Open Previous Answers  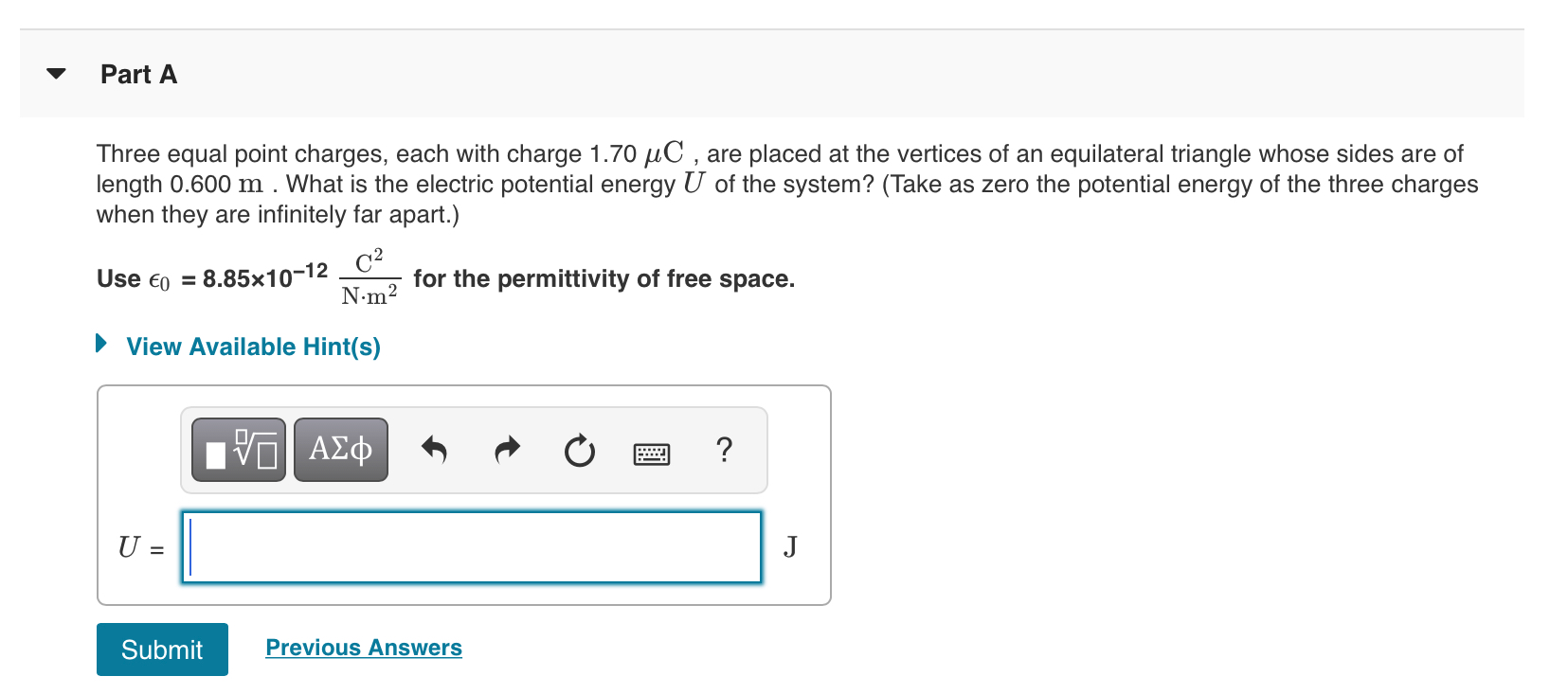[363, 647]
